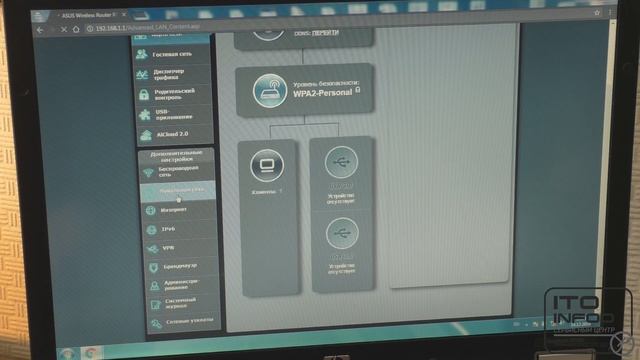
Task: Open AiCloud 2.0 in the sidebar
Action: click(x=176, y=134)
